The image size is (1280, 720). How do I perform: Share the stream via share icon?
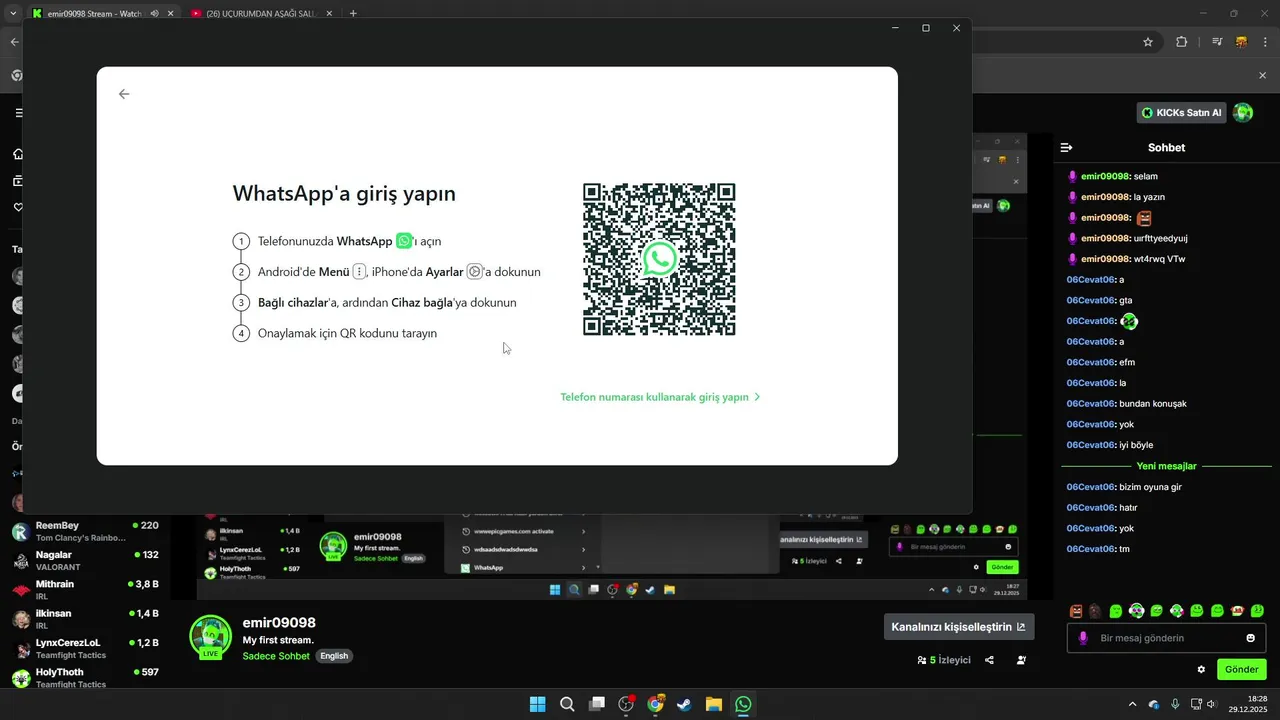pyautogui.click(x=989, y=660)
